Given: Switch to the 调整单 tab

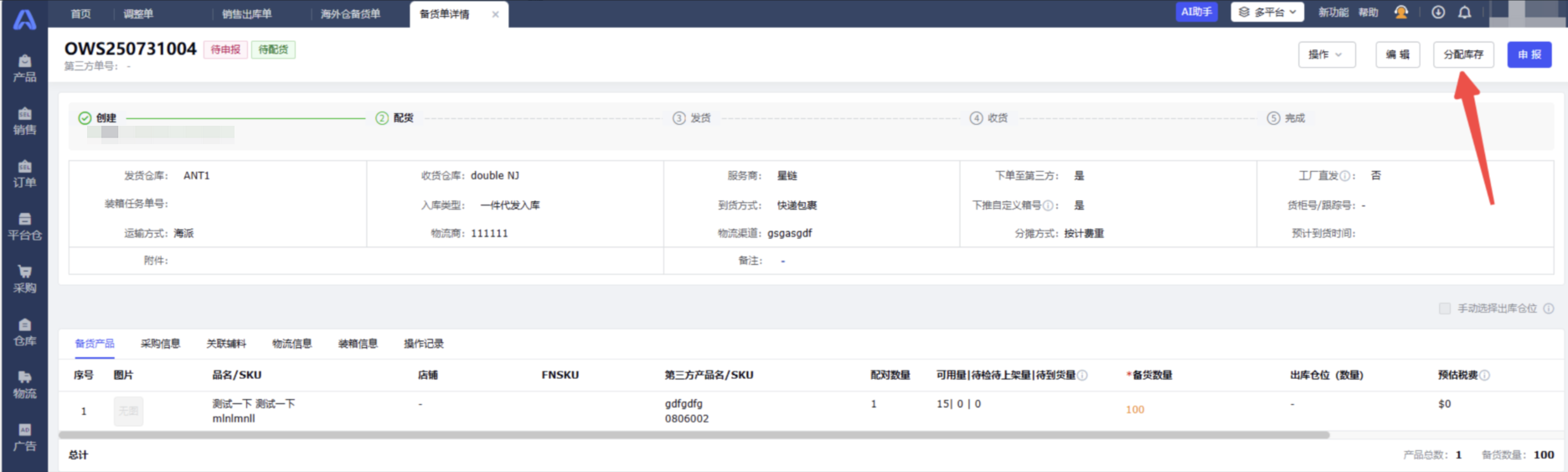Looking at the screenshot, I should point(138,14).
